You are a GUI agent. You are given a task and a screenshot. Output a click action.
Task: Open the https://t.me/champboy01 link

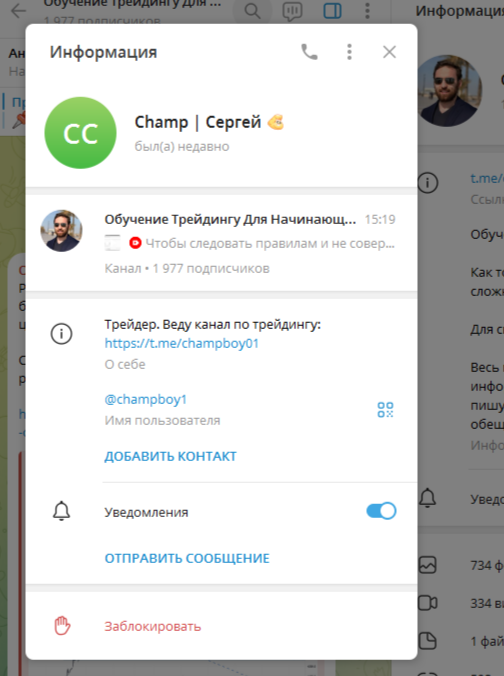point(182,344)
